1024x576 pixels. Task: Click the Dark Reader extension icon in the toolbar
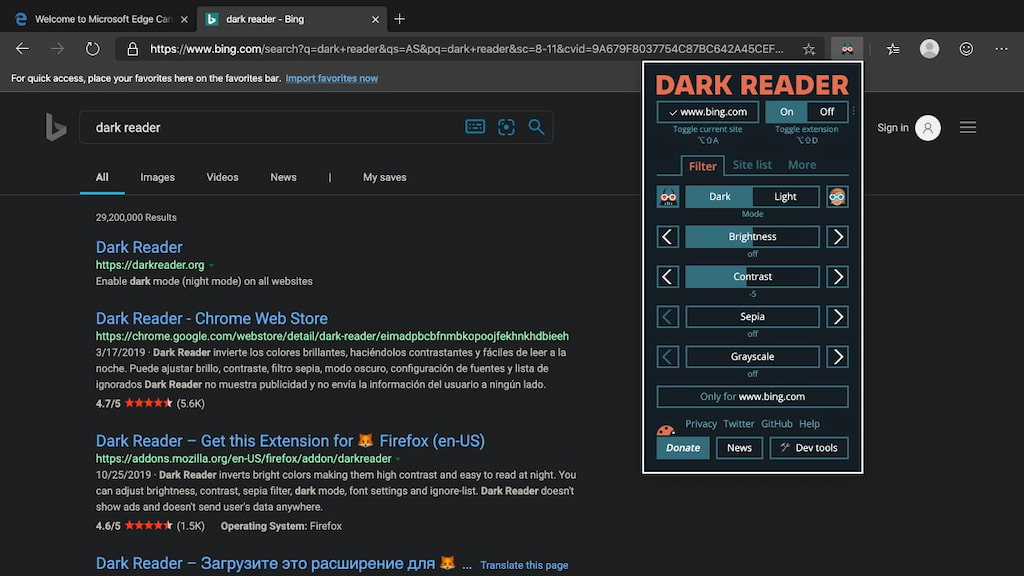pos(847,48)
